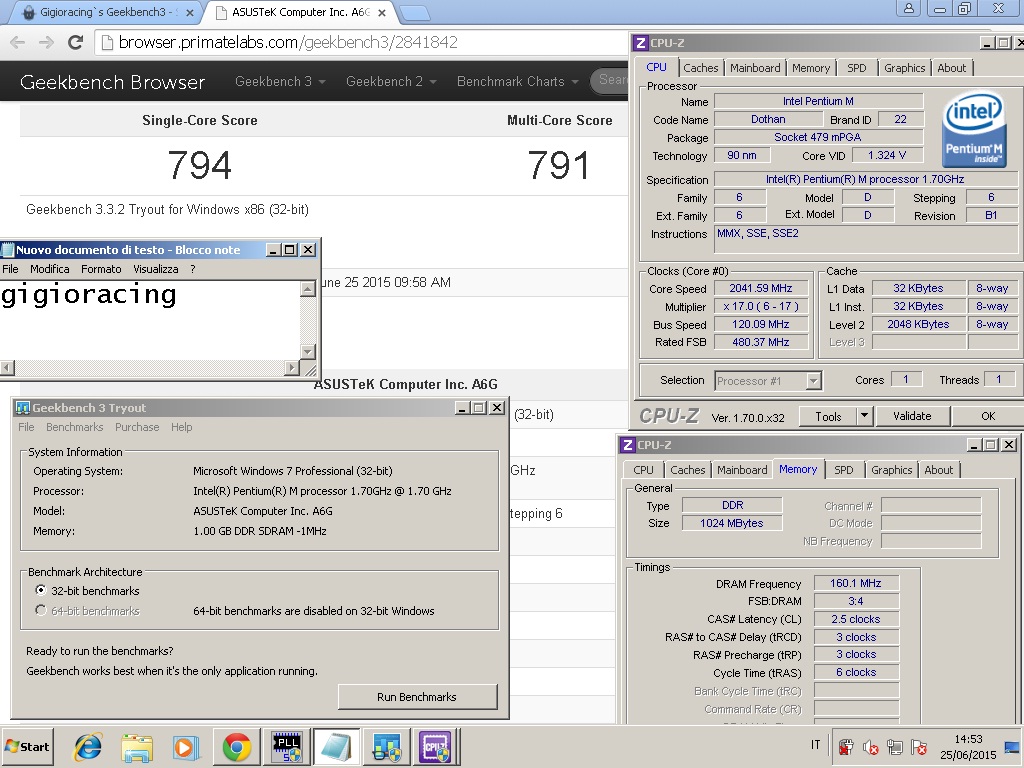
Task: Switch to Mainboard tab in upper CPU-Z
Action: click(x=755, y=68)
